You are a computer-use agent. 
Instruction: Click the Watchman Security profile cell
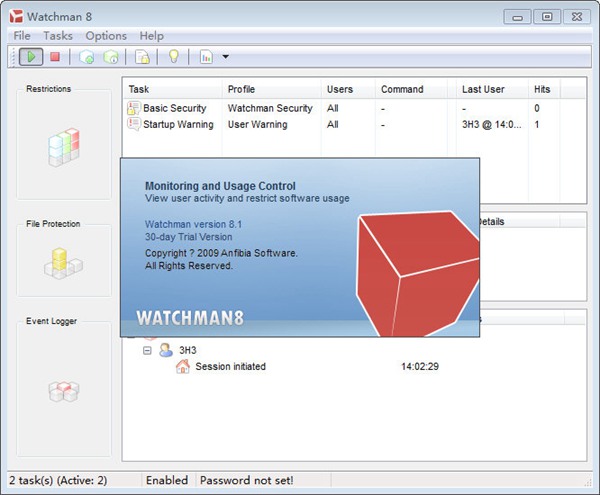pyautogui.click(x=270, y=108)
